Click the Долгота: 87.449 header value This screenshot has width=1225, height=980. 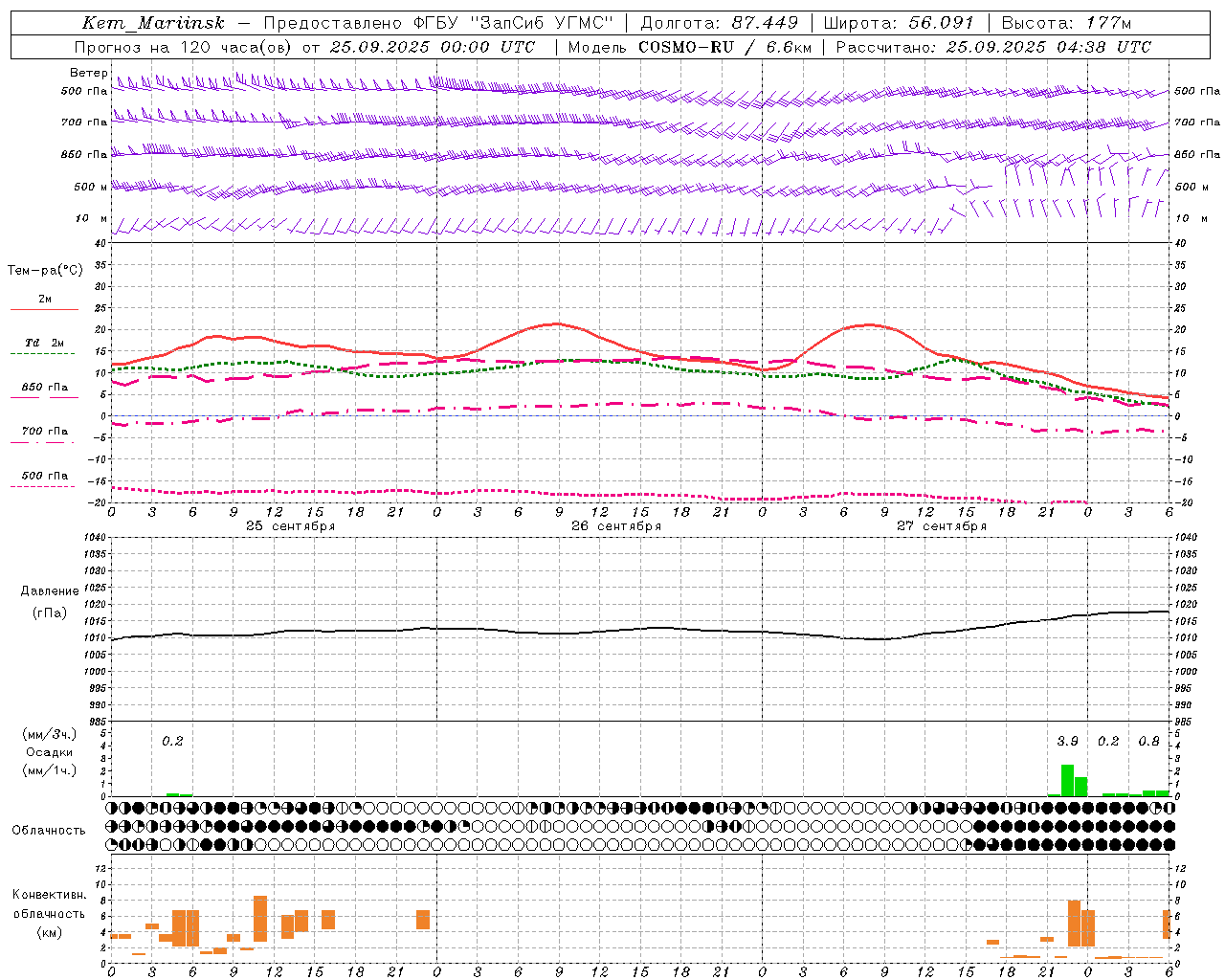[720, 23]
